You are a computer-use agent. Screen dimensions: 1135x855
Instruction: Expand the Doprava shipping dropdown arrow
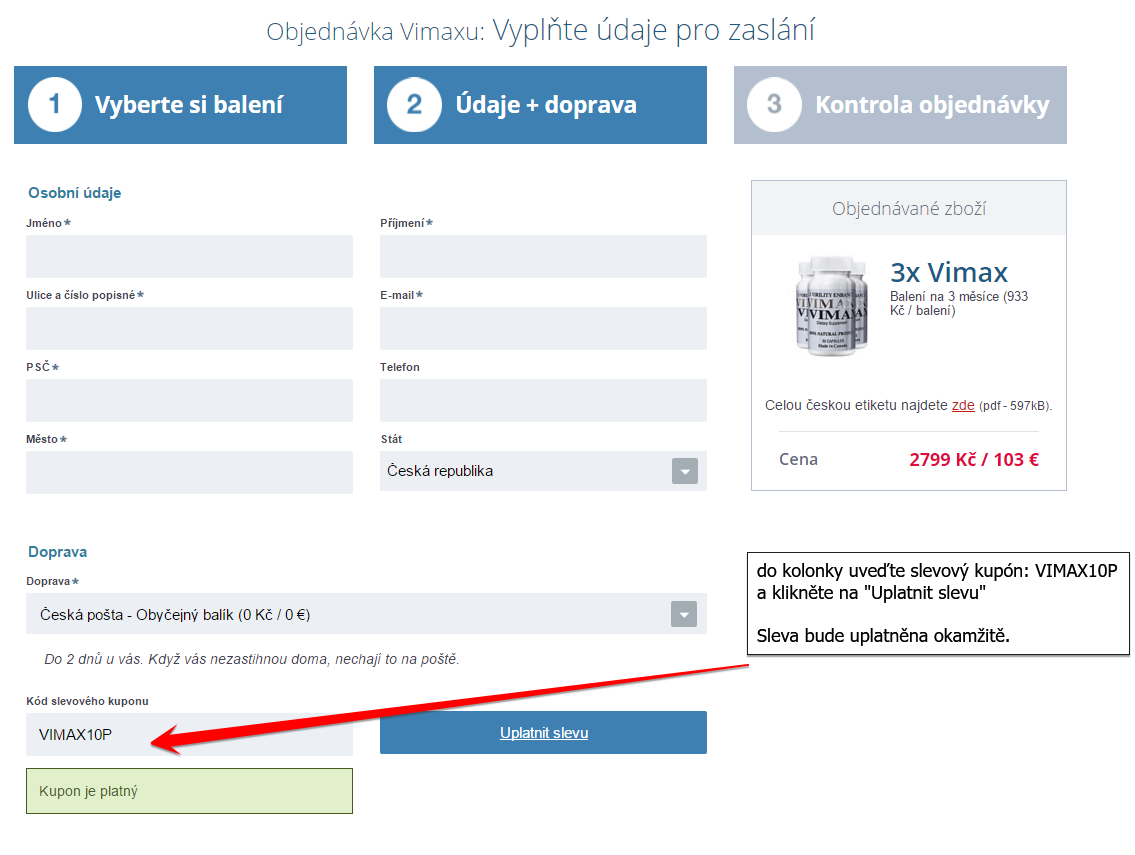pyautogui.click(x=684, y=615)
